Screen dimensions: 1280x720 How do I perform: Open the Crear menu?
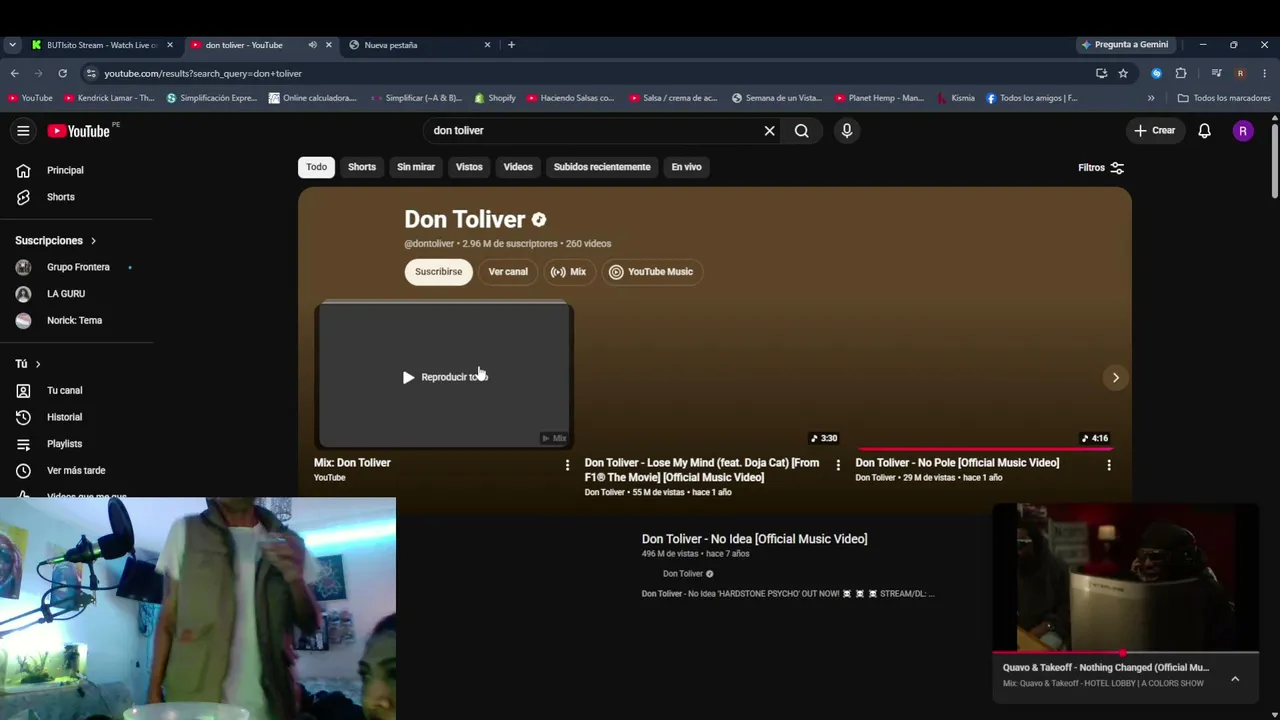[x=1154, y=131]
